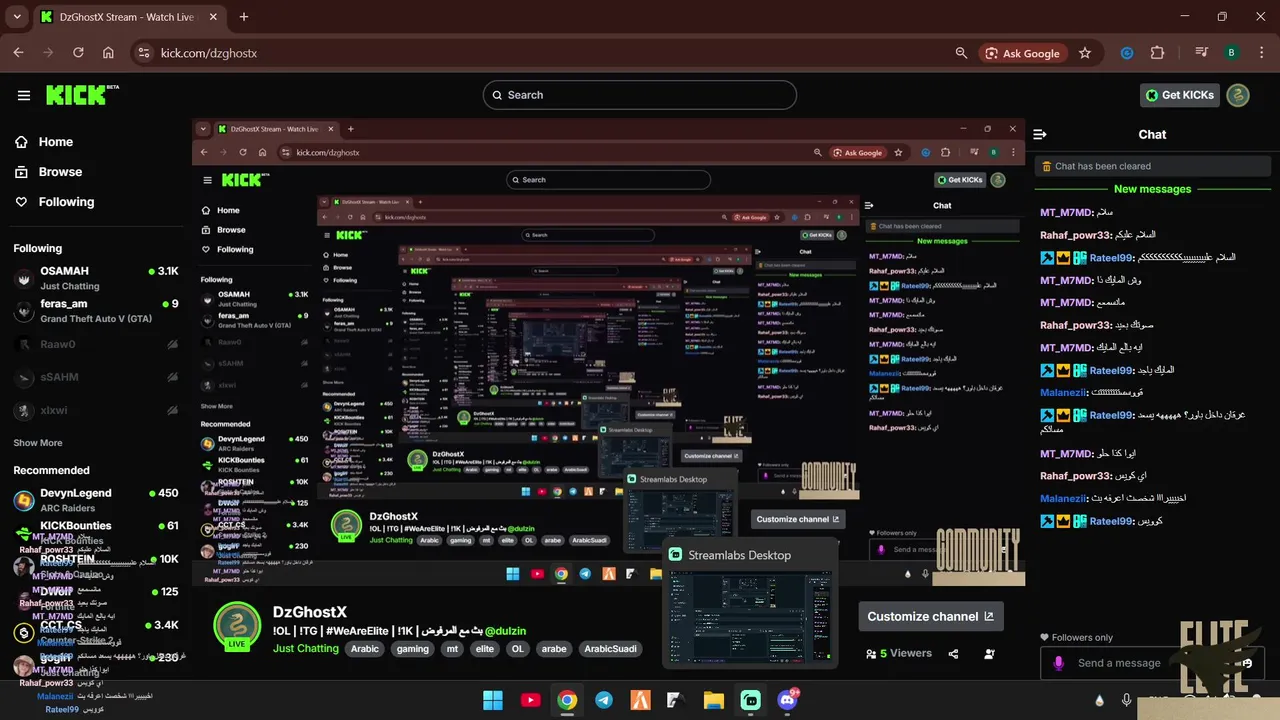1280x720 pixels.
Task: Click the live stream video player
Action: pos(608,352)
